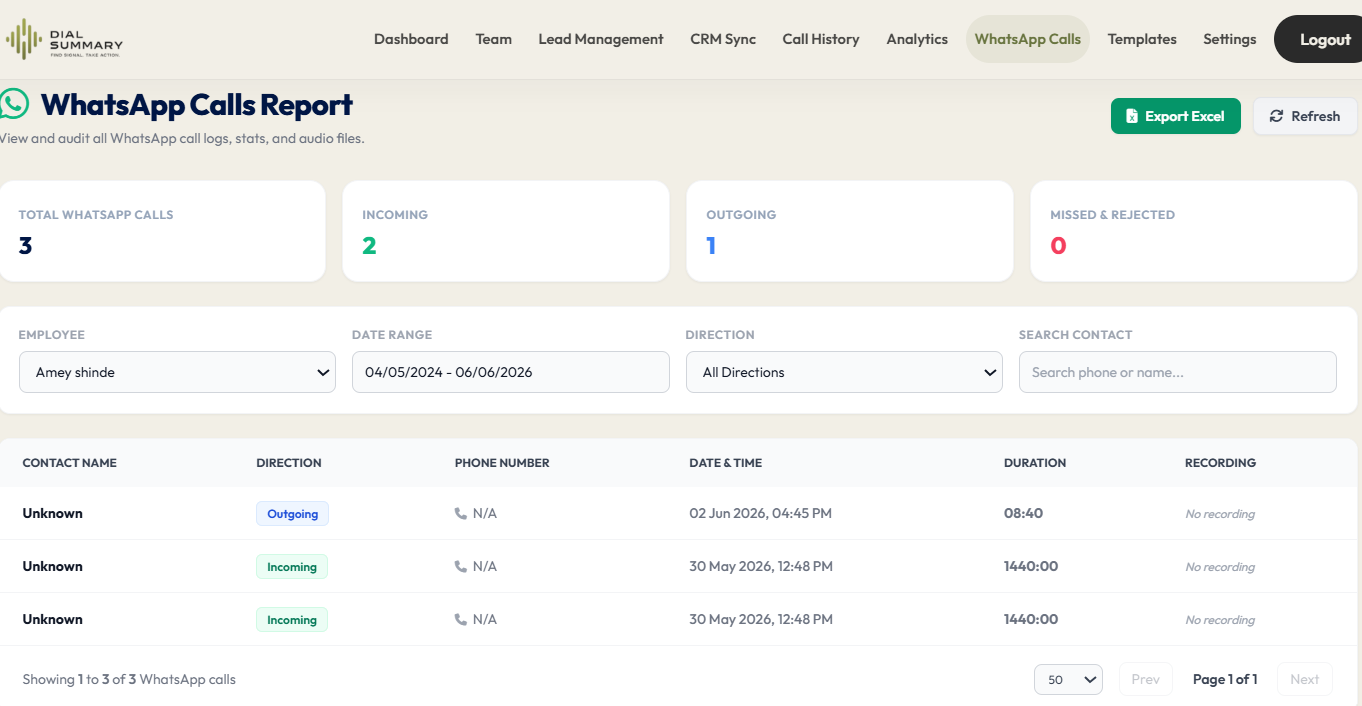Click the Page 1 of 1 indicator
This screenshot has width=1362, height=706.
click(1225, 679)
